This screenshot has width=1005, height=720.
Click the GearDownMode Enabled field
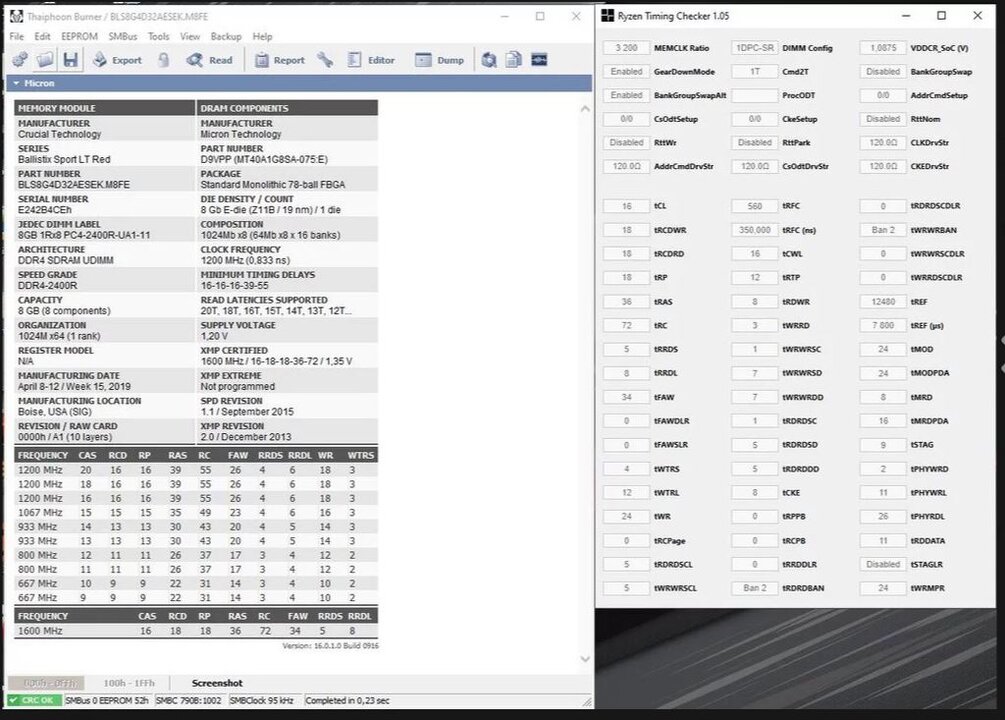coord(626,72)
